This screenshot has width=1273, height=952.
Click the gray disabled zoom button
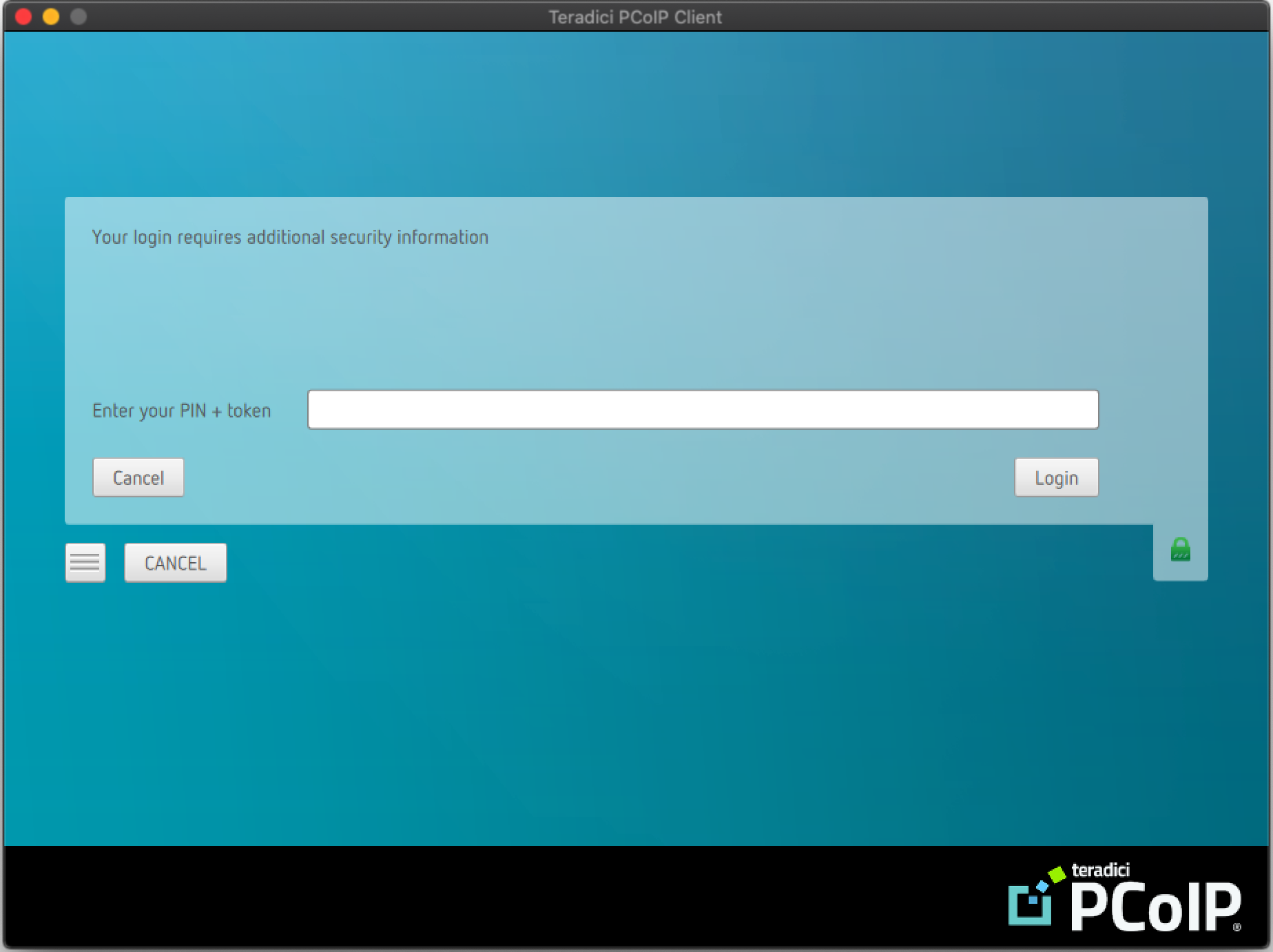[x=79, y=17]
